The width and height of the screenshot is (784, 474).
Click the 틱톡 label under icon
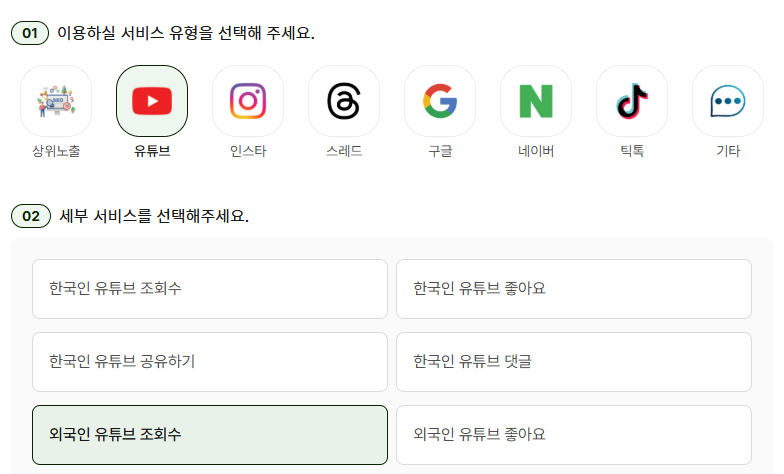632,152
